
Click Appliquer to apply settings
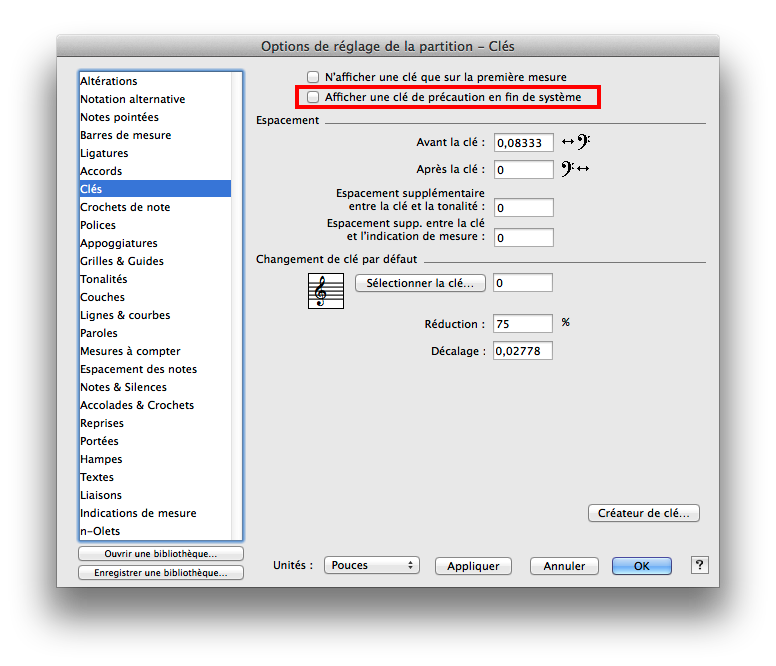coord(473,566)
